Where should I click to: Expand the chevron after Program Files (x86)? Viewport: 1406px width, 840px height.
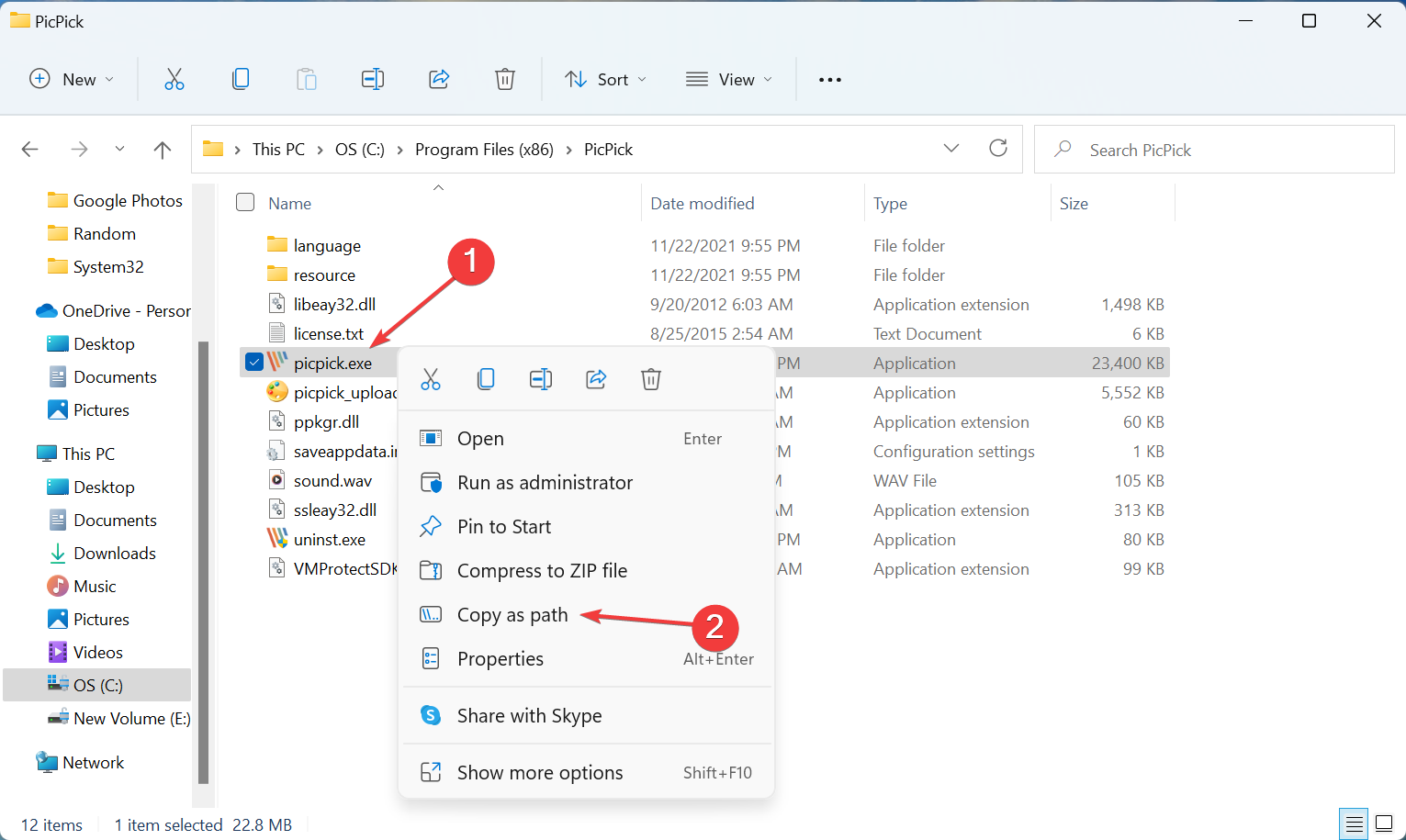tap(569, 150)
